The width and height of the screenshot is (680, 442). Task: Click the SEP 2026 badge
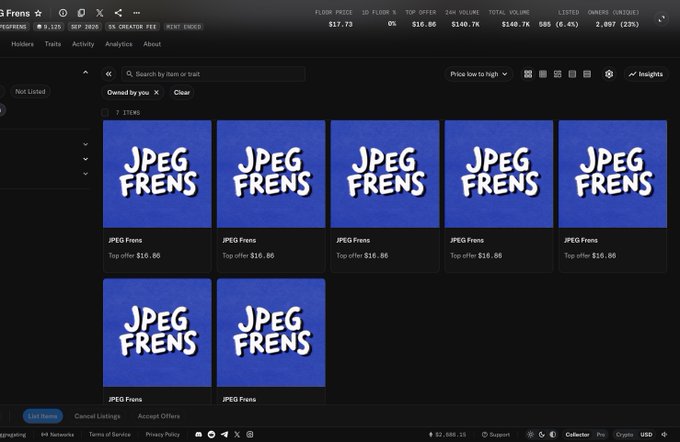pyautogui.click(x=85, y=27)
